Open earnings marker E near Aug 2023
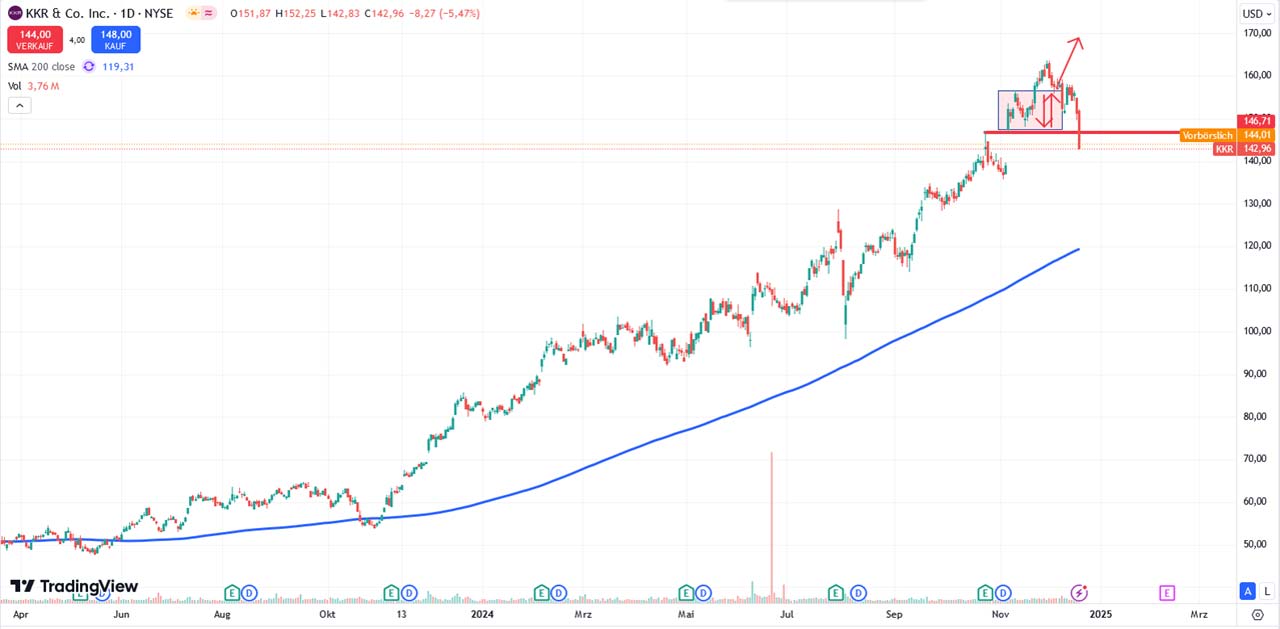The image size is (1280, 629). [x=232, y=592]
